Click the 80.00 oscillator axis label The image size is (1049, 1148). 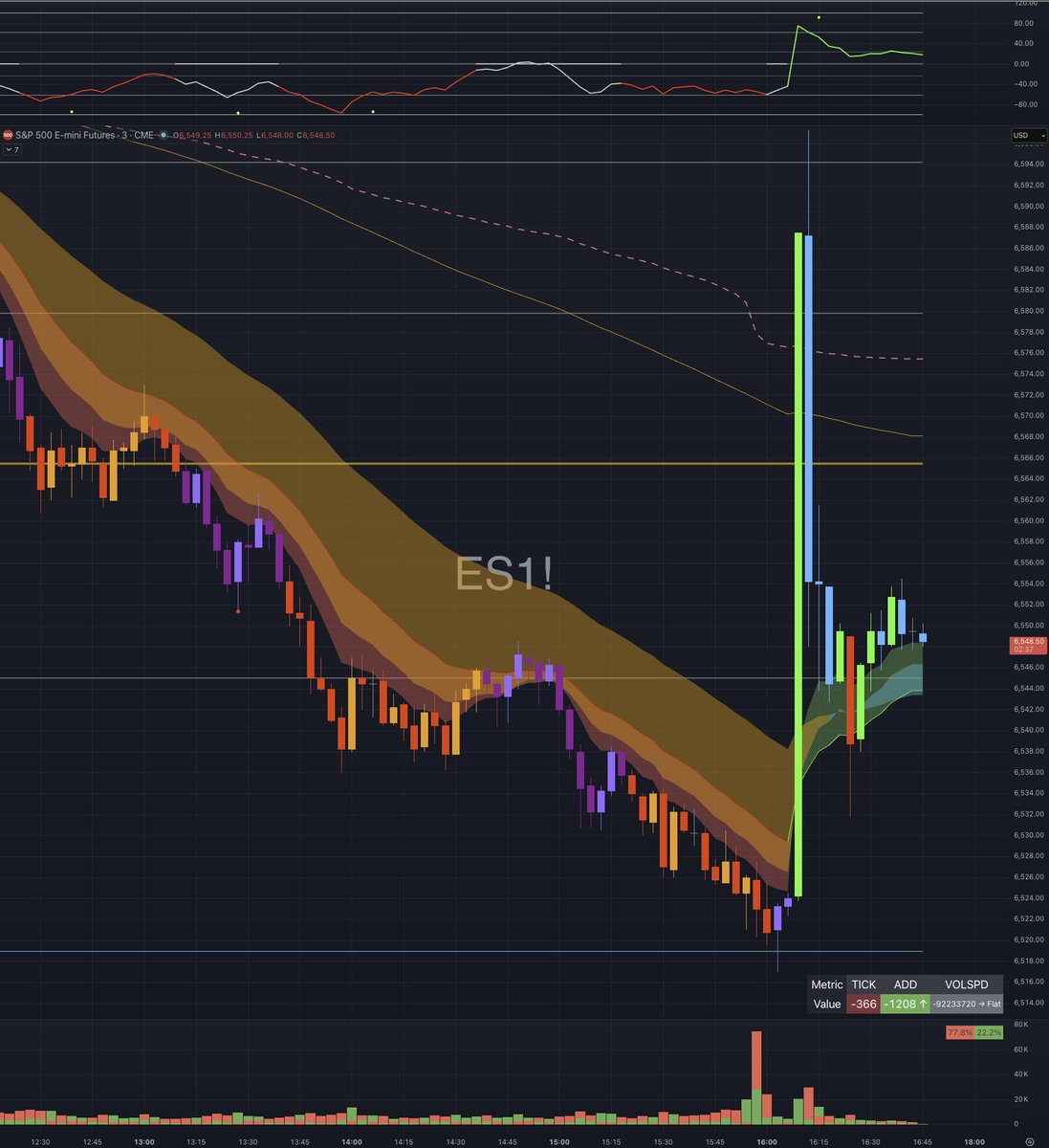[x=1022, y=23]
